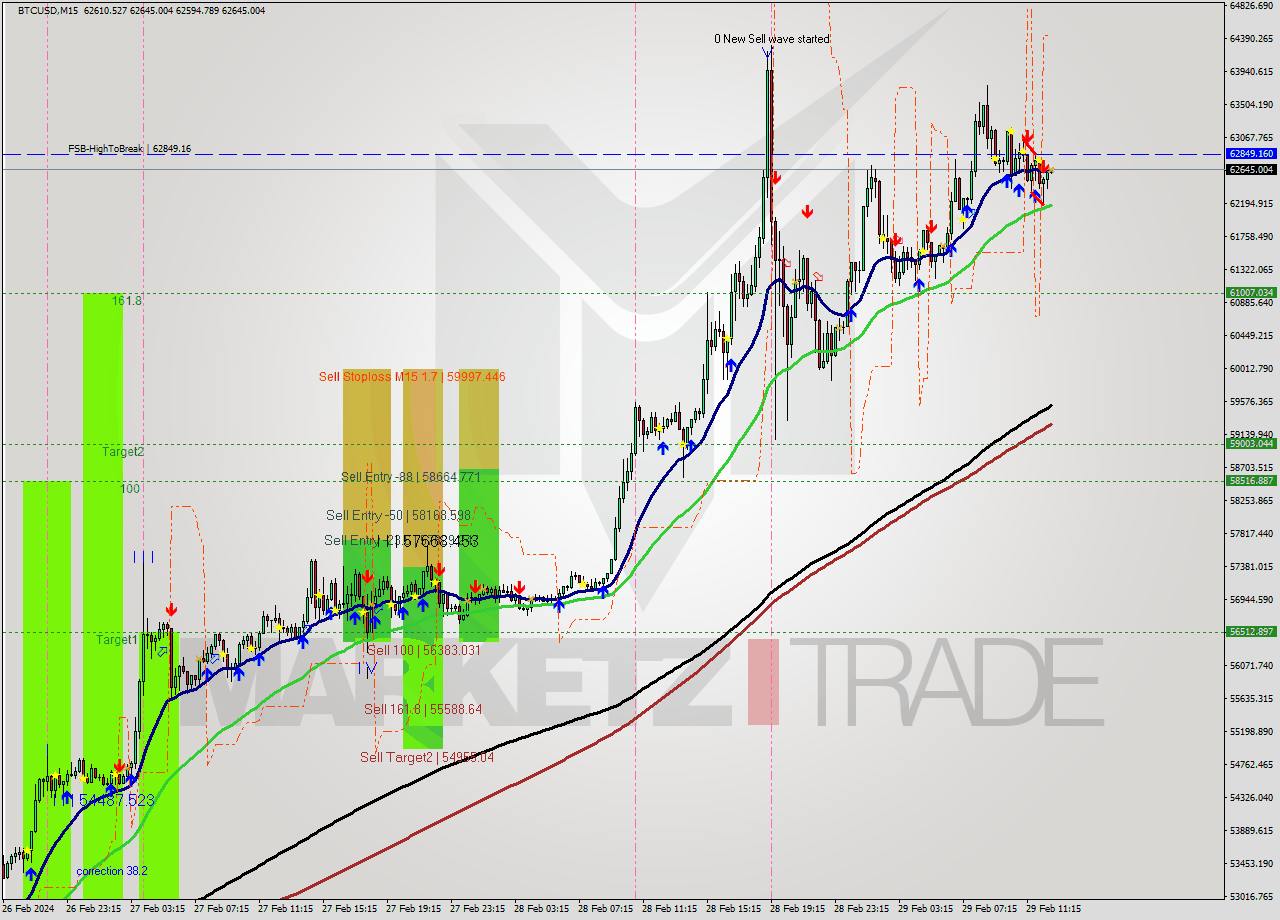Click the 62194.915 price axis value
This screenshot has width=1280, height=920.
(1250, 203)
